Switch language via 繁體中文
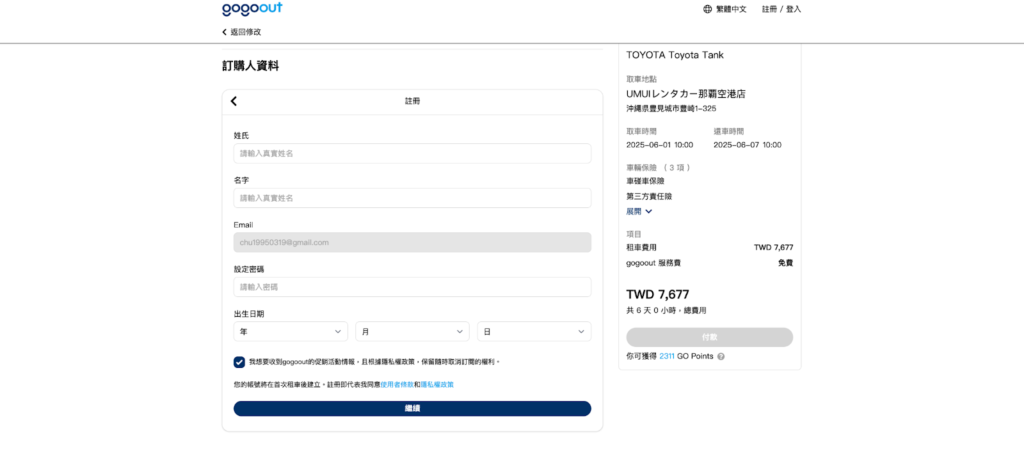The width and height of the screenshot is (1024, 455). [731, 9]
